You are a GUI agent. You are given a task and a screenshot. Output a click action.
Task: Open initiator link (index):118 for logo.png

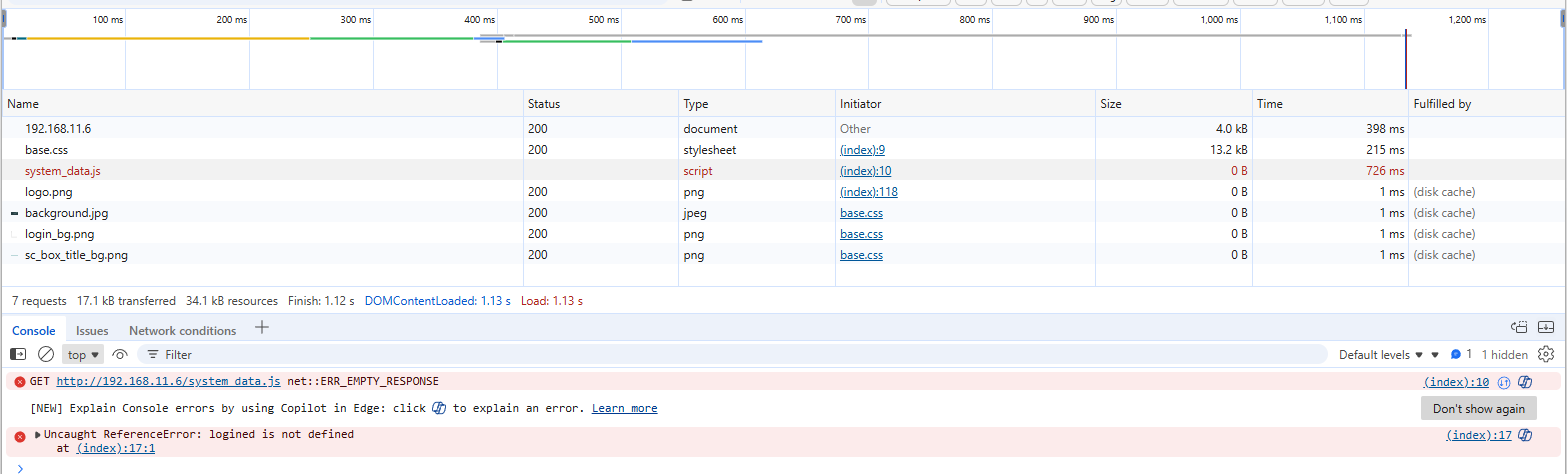tap(868, 192)
